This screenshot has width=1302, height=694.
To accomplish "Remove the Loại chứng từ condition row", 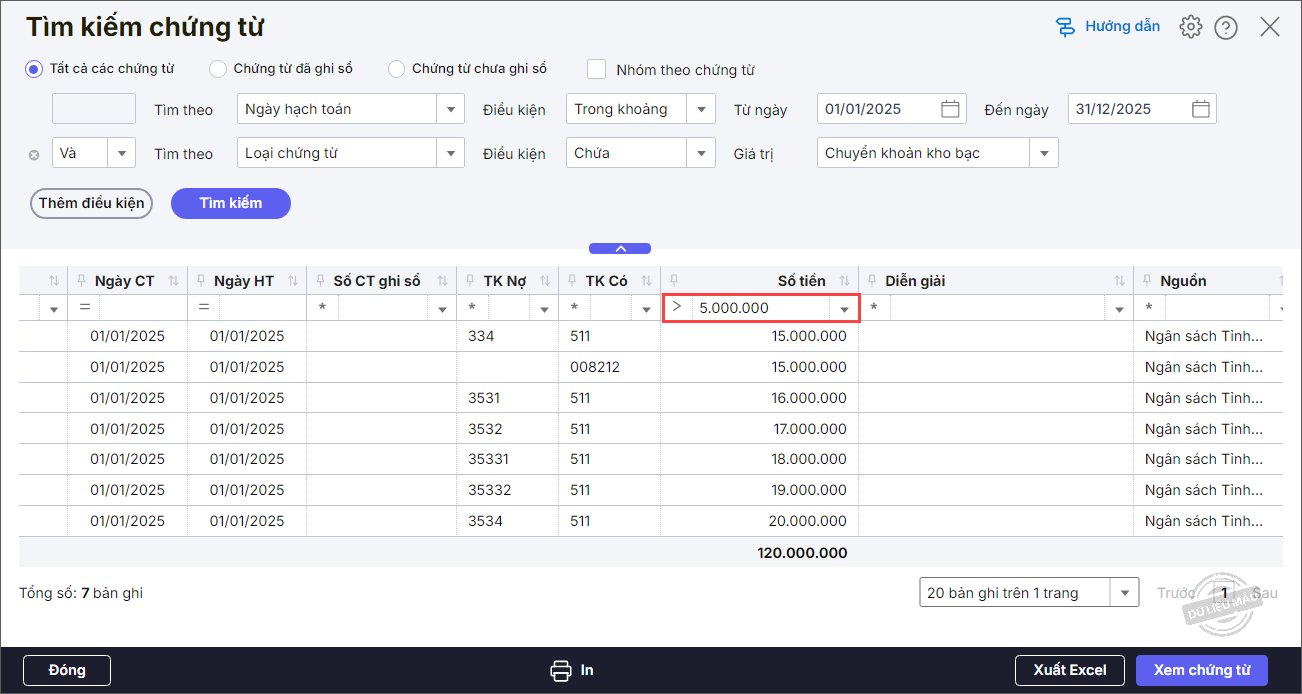I will pos(34,154).
